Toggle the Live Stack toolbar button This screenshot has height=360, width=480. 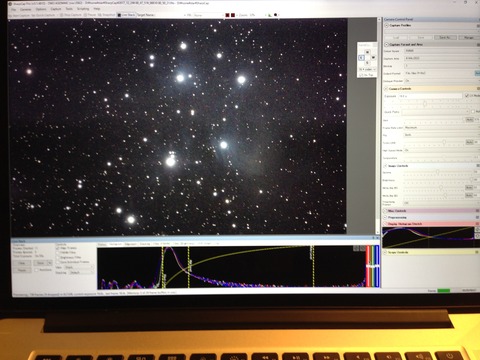tap(126, 15)
